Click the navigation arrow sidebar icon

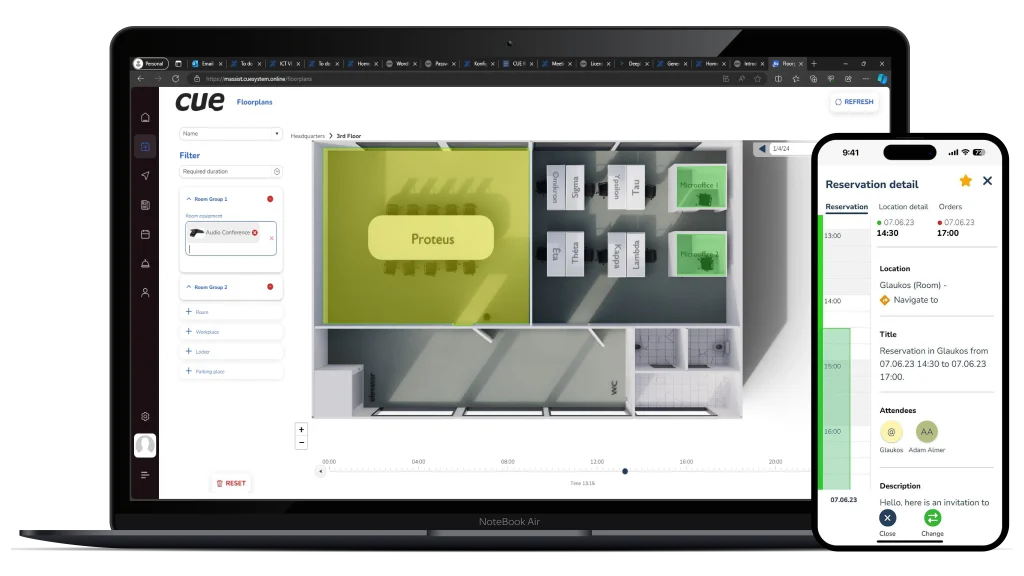point(145,176)
